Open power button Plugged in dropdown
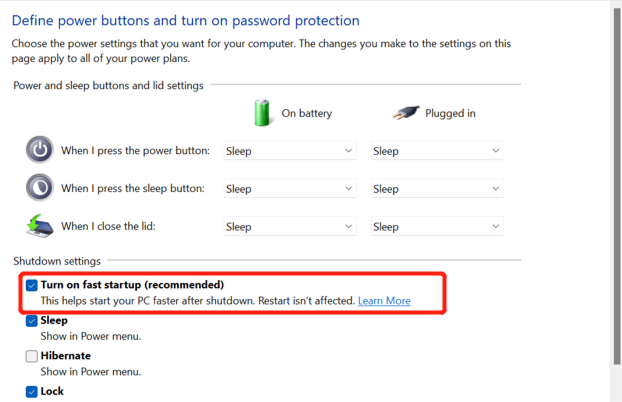Viewport: 622px width, 402px height. click(x=436, y=151)
